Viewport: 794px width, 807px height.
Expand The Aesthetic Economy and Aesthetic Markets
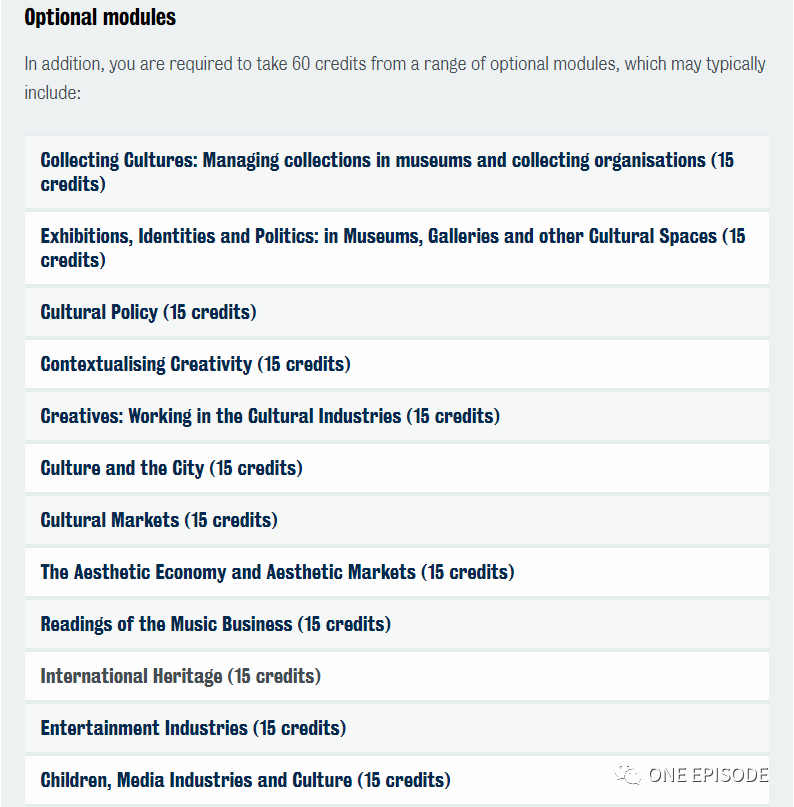(x=396, y=572)
